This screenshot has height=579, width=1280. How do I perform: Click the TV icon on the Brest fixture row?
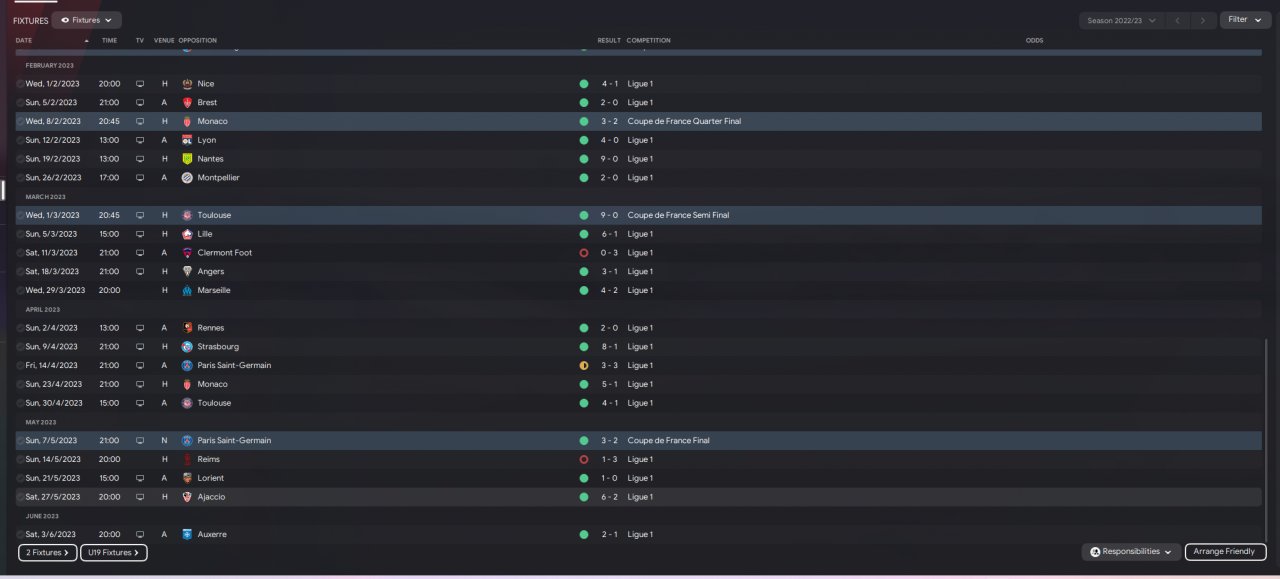140,102
